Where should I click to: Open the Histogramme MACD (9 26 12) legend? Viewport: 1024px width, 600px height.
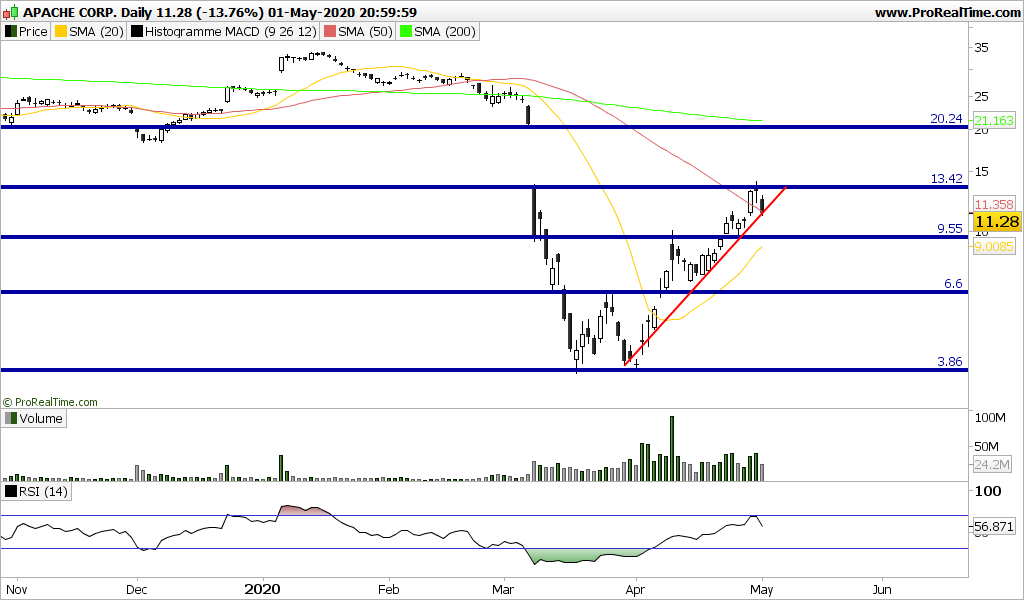click(224, 31)
